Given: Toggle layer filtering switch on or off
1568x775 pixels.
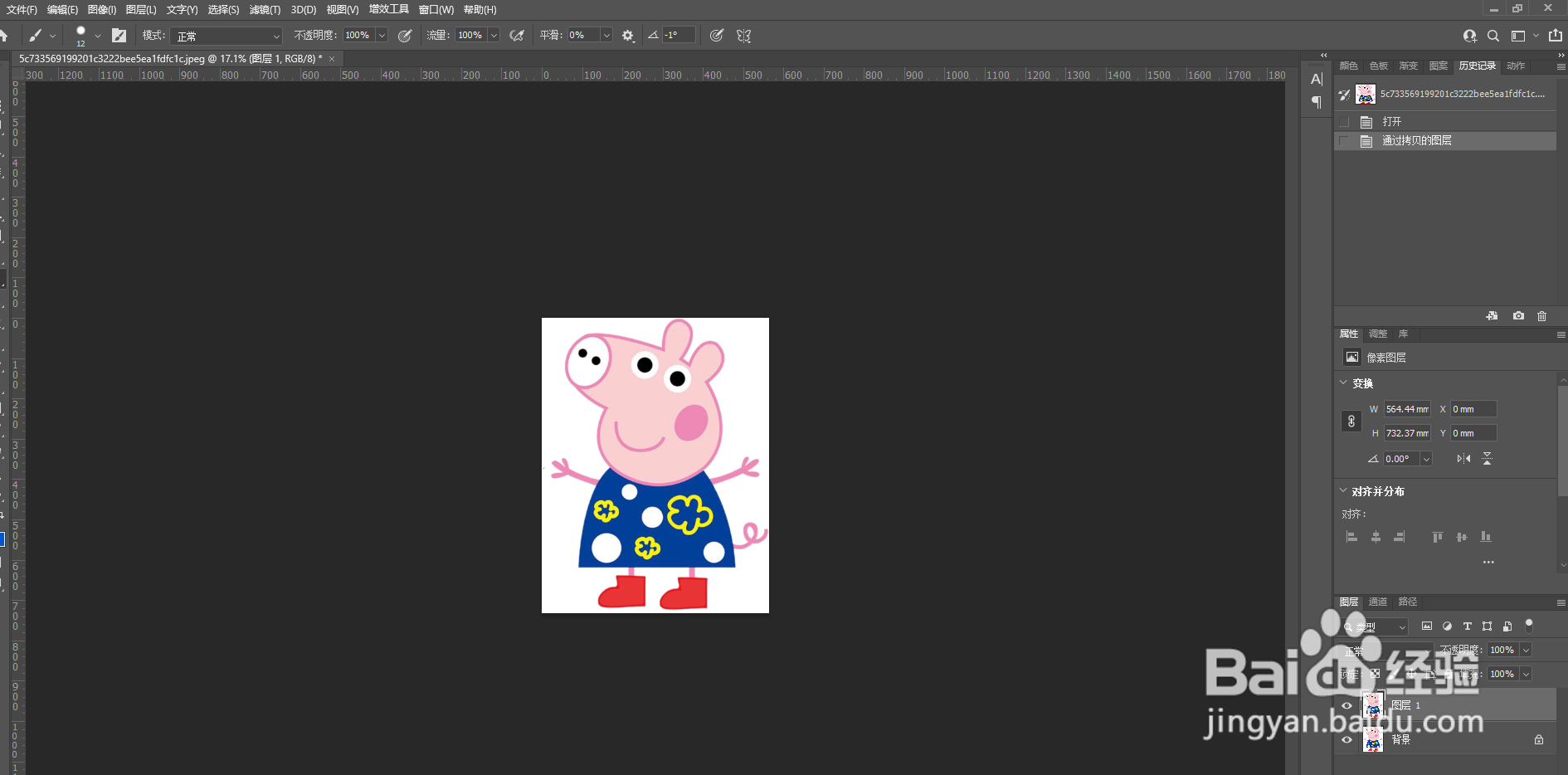Looking at the screenshot, I should [x=1529, y=626].
